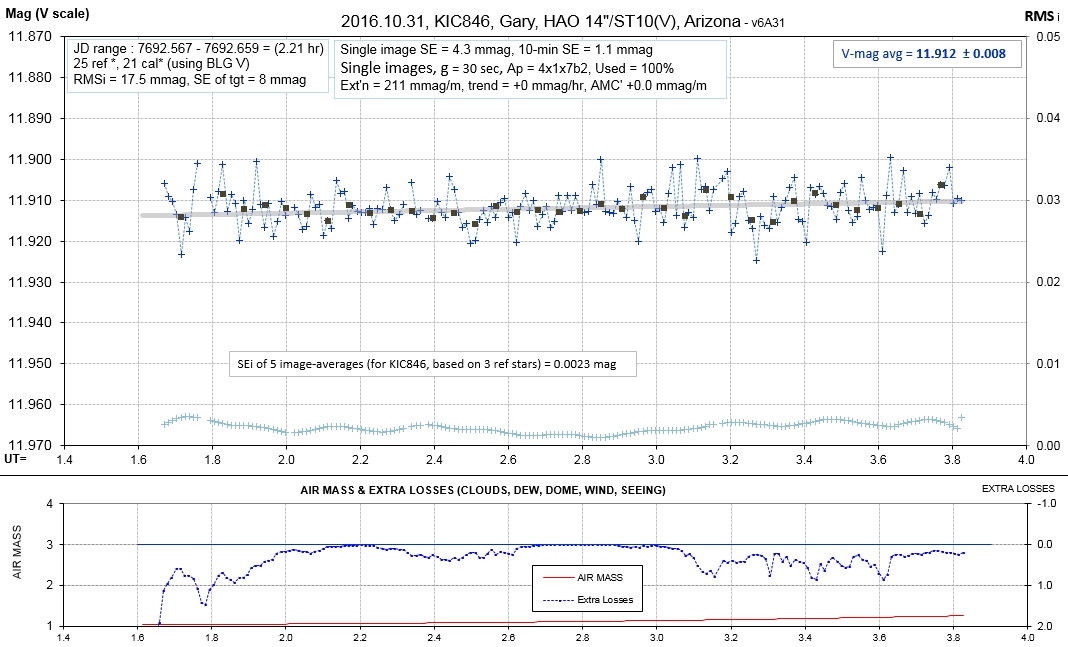Select the 25 ref *, 21 cal* line
The height and width of the screenshot is (647, 1068).
(161, 64)
